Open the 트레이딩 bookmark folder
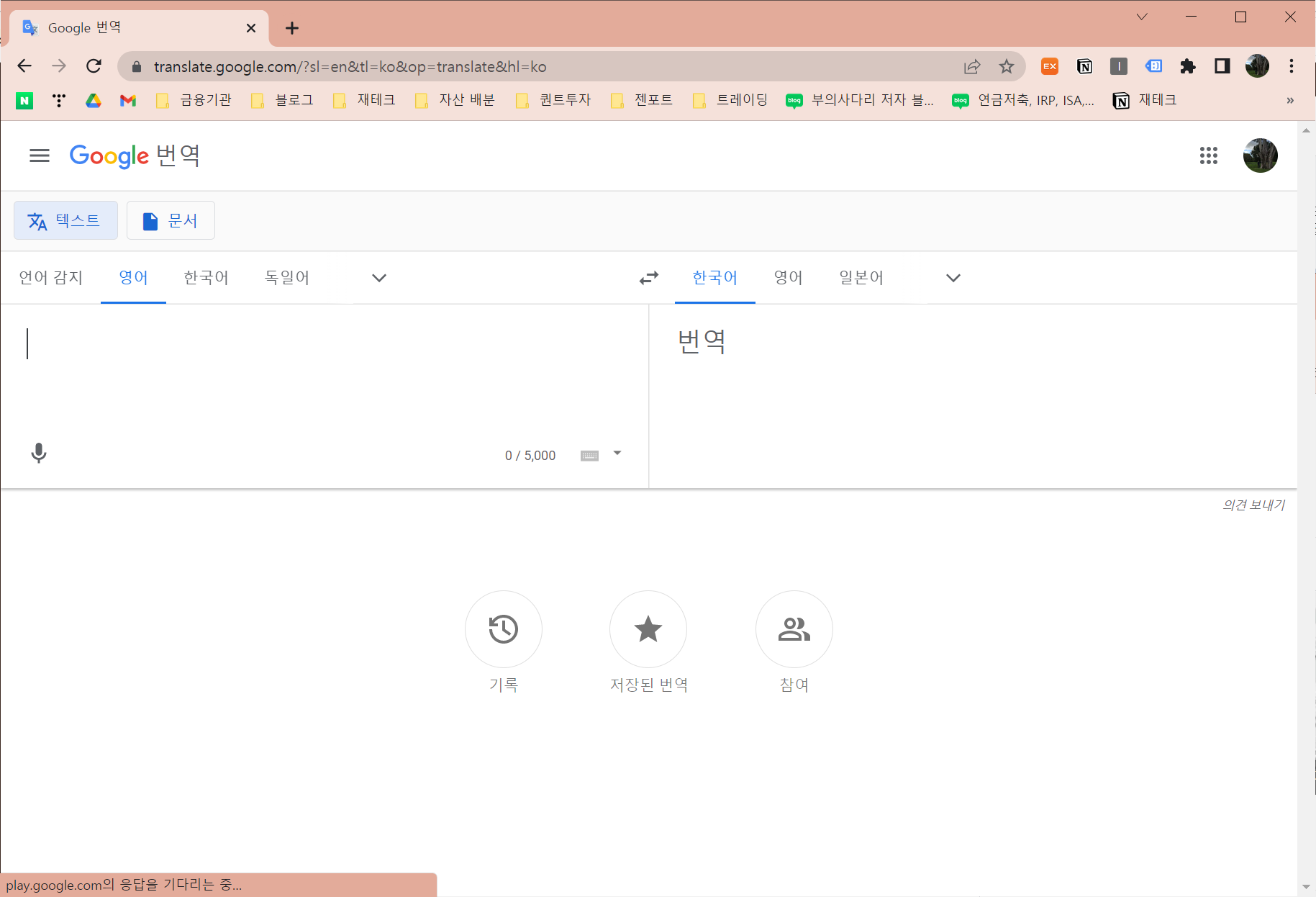The image size is (1316, 897). (x=730, y=101)
